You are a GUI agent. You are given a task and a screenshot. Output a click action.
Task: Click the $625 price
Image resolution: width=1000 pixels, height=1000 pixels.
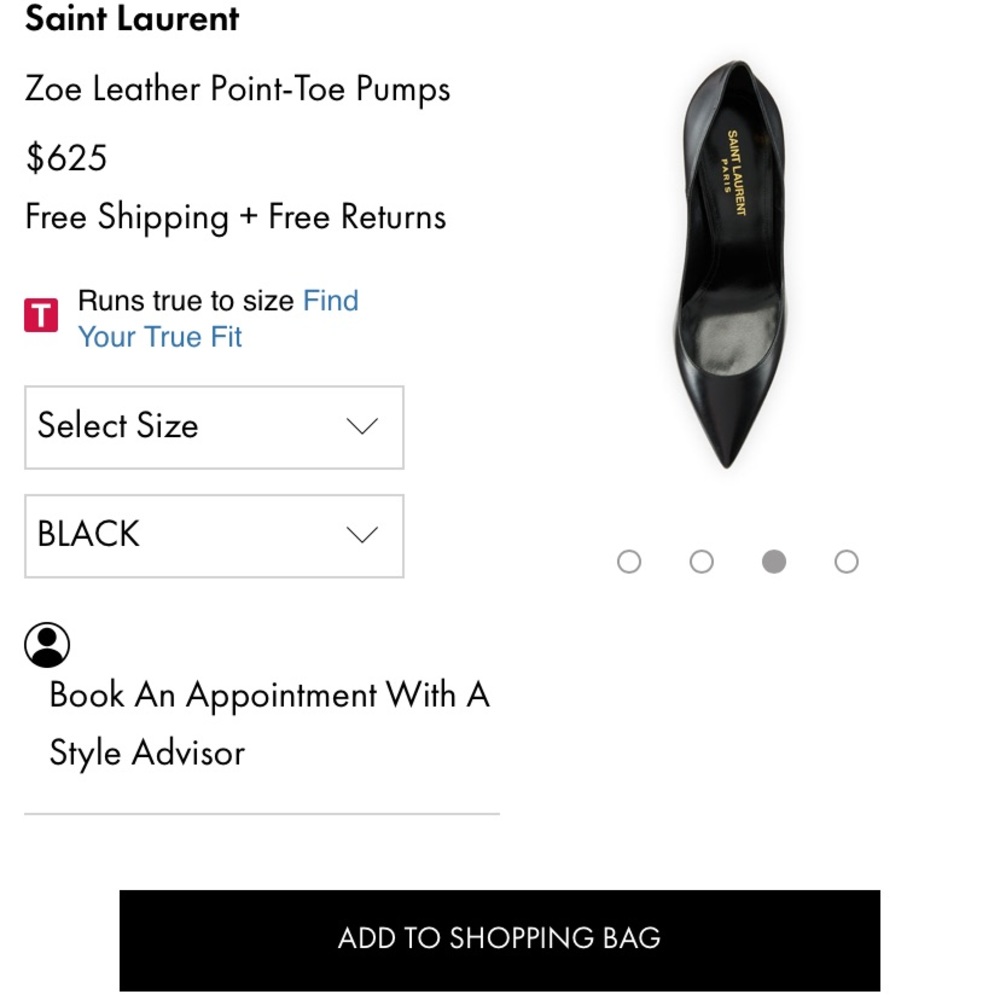coord(66,158)
